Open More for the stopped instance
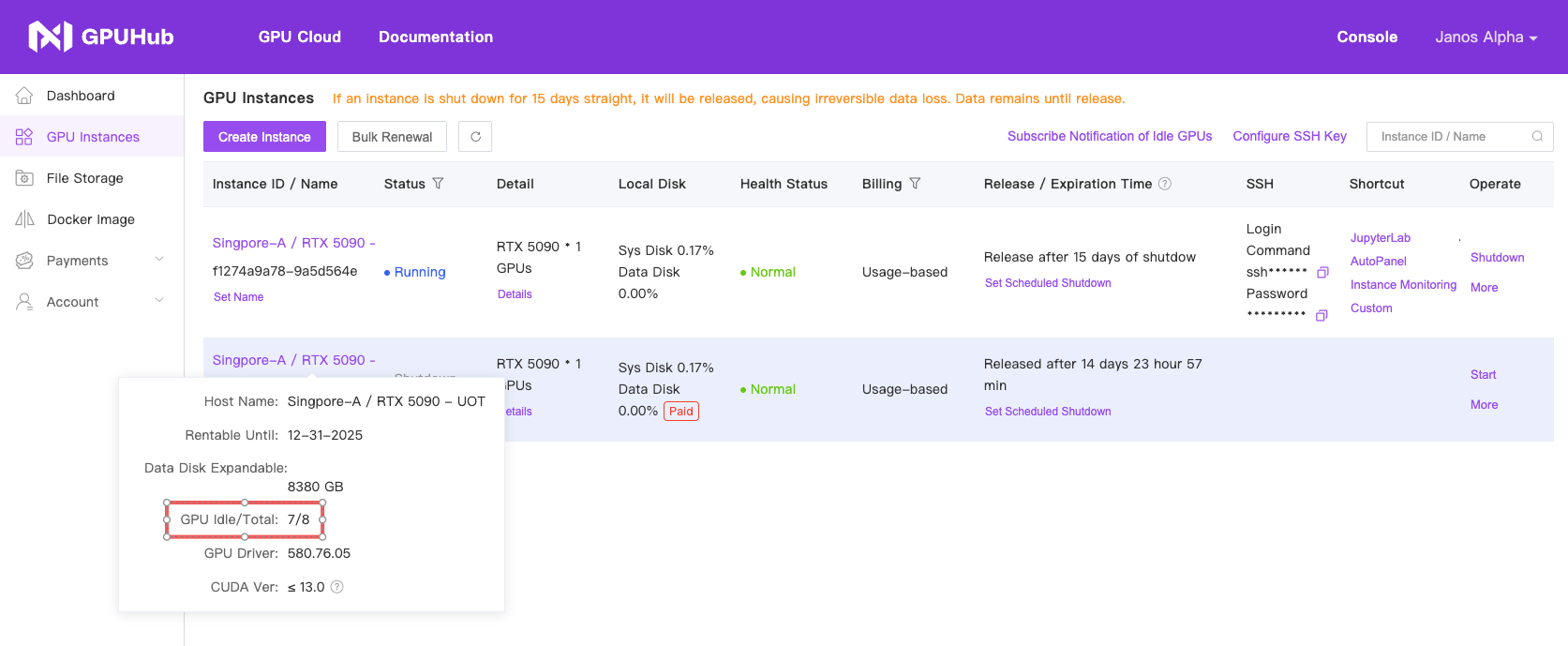The image size is (1568, 646). (x=1484, y=405)
